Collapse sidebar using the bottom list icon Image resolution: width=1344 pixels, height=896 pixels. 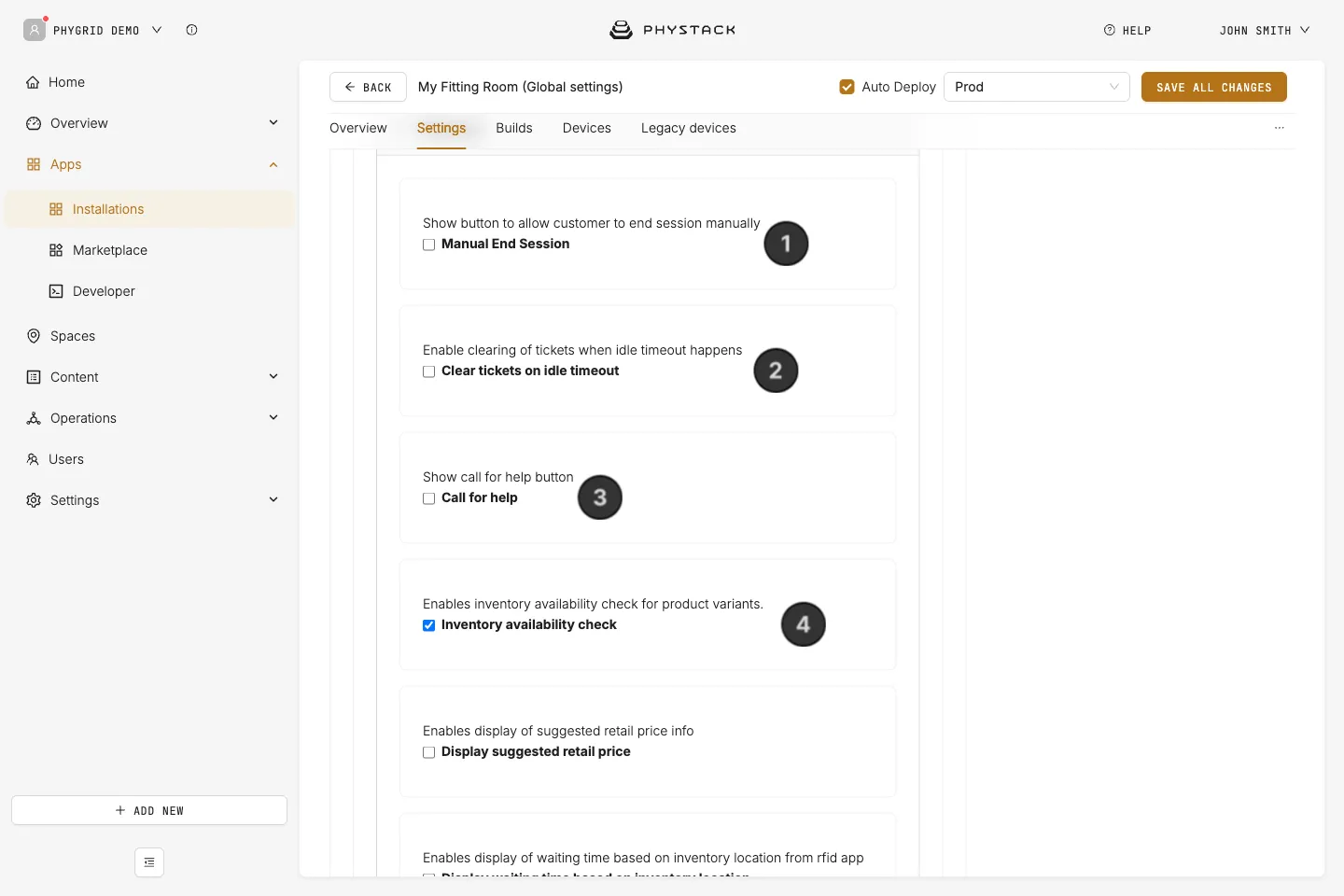(x=149, y=862)
